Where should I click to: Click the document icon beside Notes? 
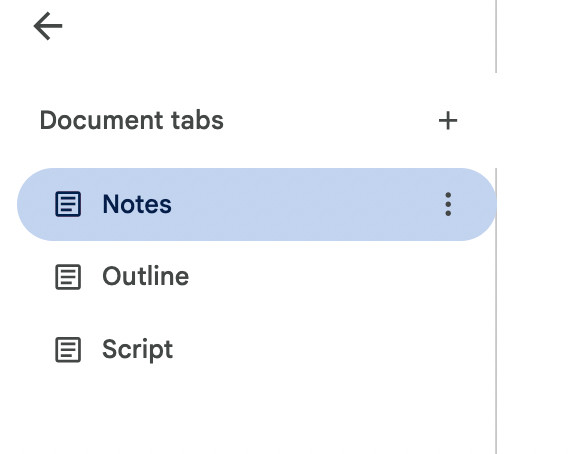(x=68, y=204)
